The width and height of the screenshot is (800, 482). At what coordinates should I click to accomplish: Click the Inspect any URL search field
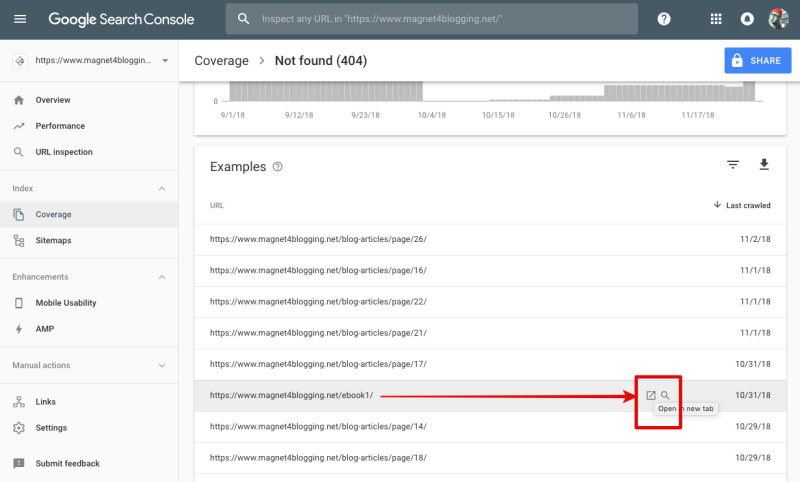(x=432, y=19)
